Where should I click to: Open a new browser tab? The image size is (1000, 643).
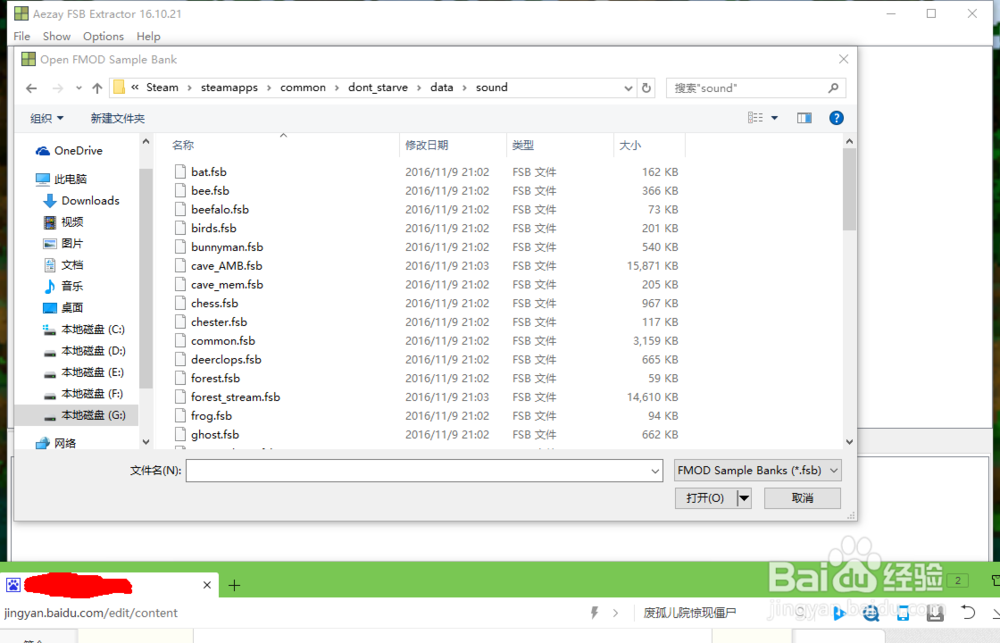tap(234, 585)
